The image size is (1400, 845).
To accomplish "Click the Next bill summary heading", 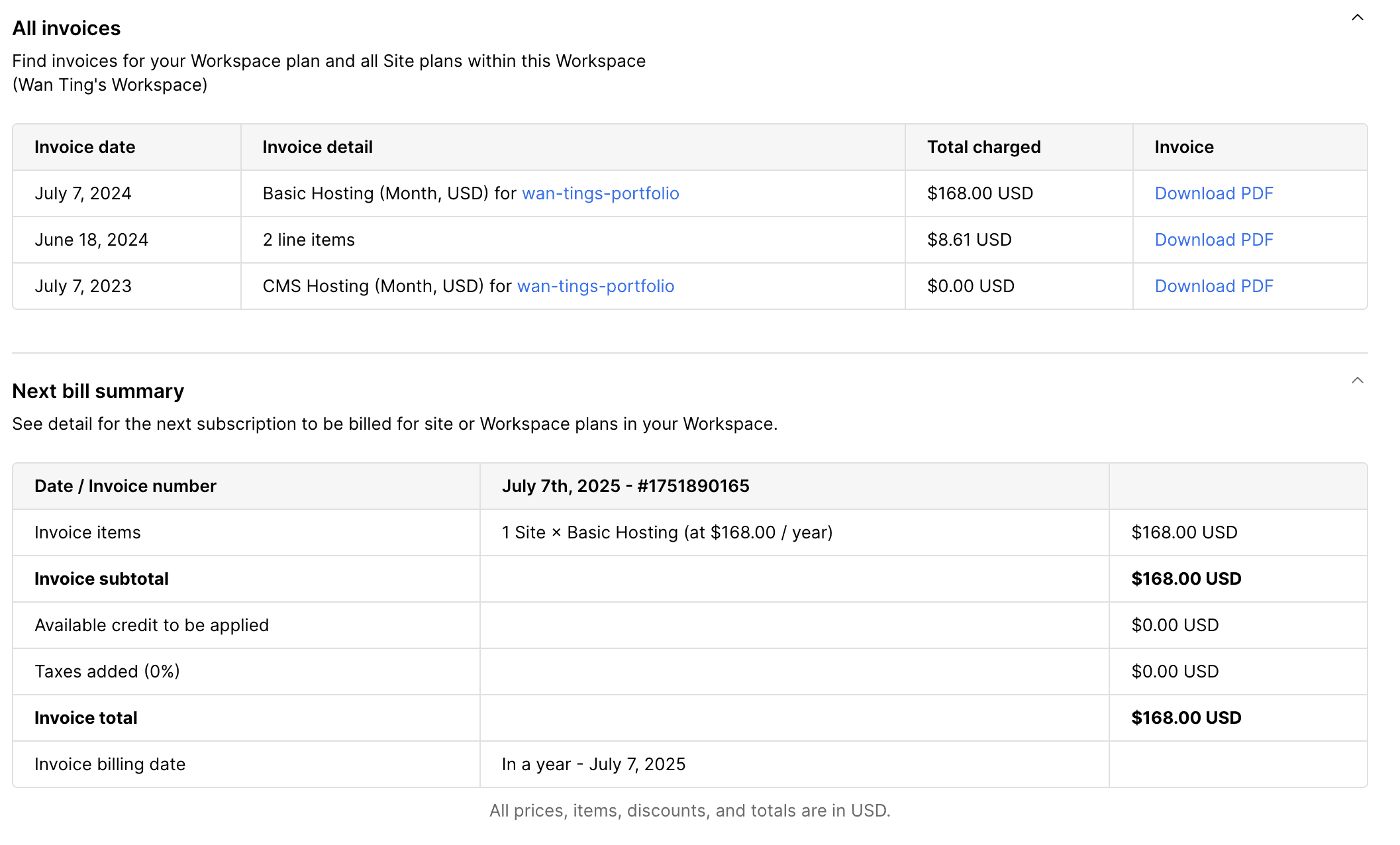I will coord(98,391).
